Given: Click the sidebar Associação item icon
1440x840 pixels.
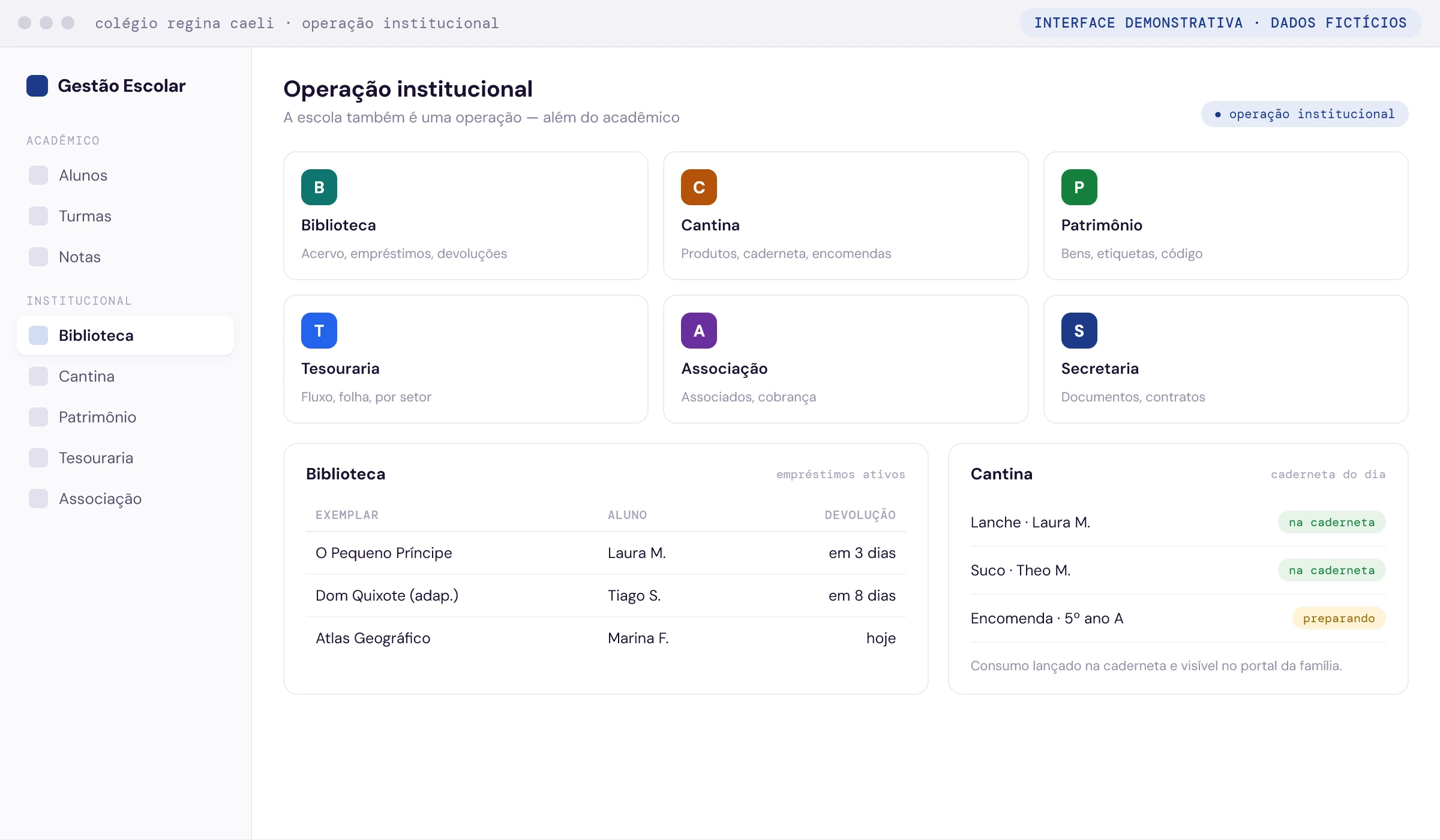Looking at the screenshot, I should [38, 499].
